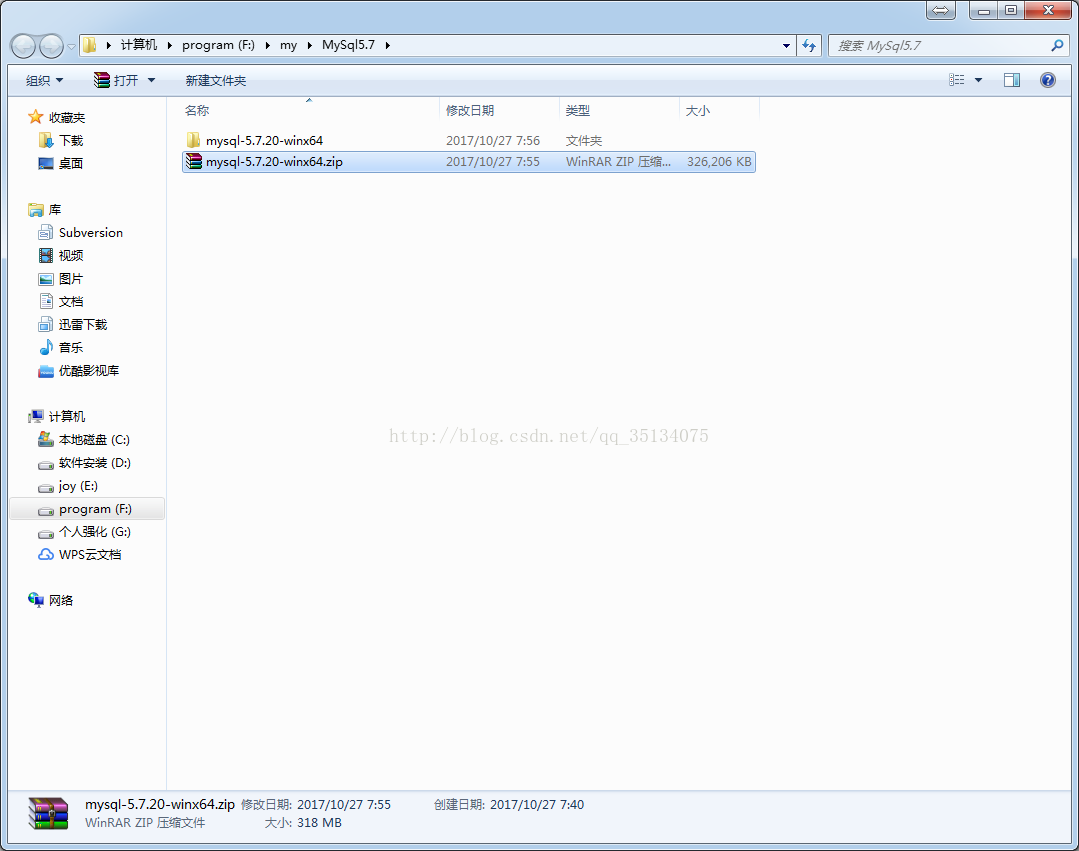This screenshot has height=851, width=1079.
Task: Open address bar history dropdown
Action: [786, 46]
